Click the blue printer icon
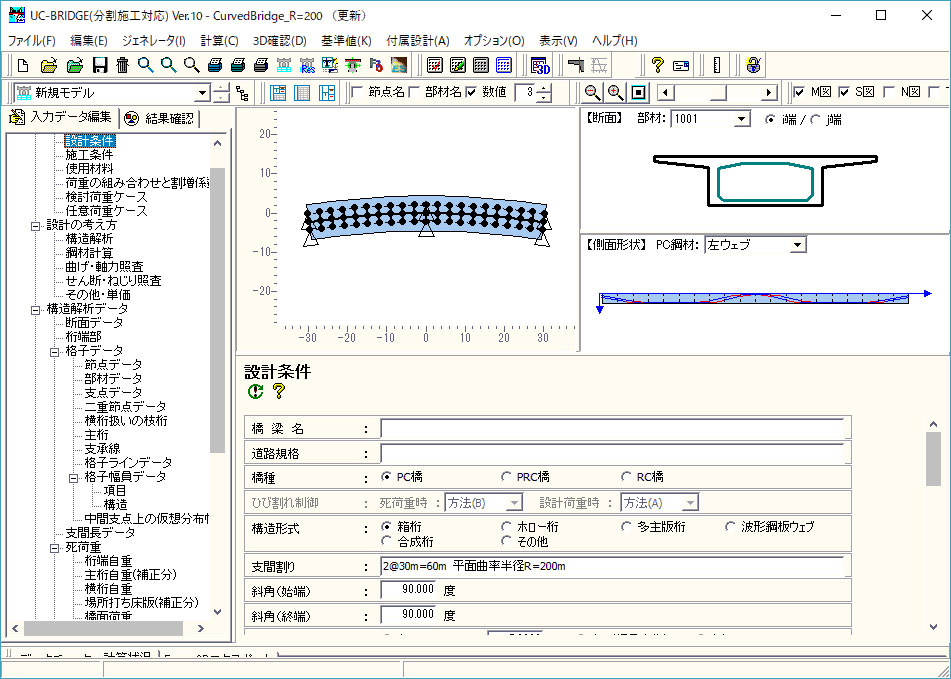This screenshot has height=679, width=951. click(x=215, y=65)
